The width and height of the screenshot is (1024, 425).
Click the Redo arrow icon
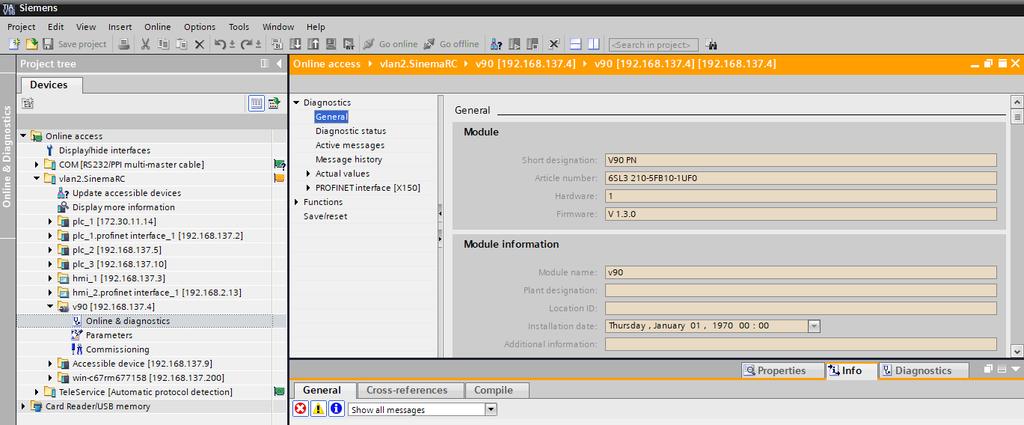pos(247,44)
